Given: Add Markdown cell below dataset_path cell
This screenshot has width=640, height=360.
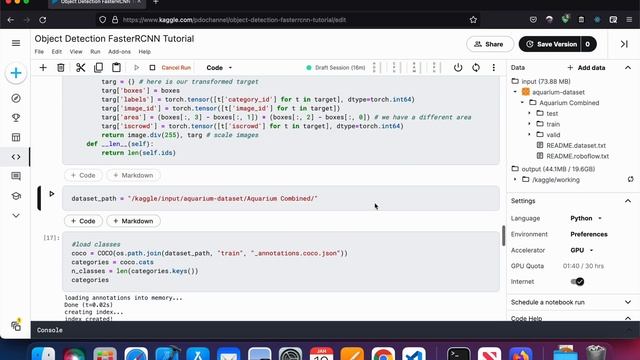Looking at the screenshot, I should 133,221.
